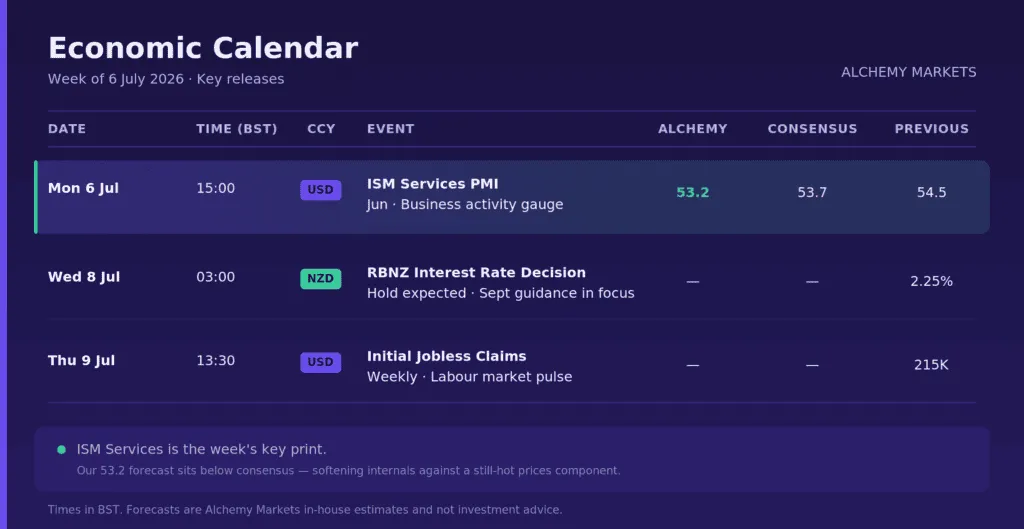
Task: Click the CONSENSUS column header
Action: point(812,129)
